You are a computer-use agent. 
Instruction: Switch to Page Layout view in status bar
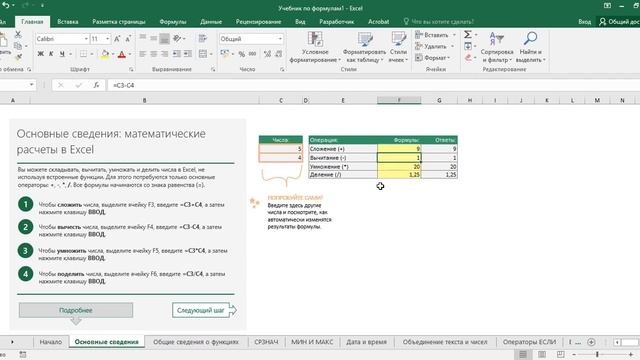(542, 354)
